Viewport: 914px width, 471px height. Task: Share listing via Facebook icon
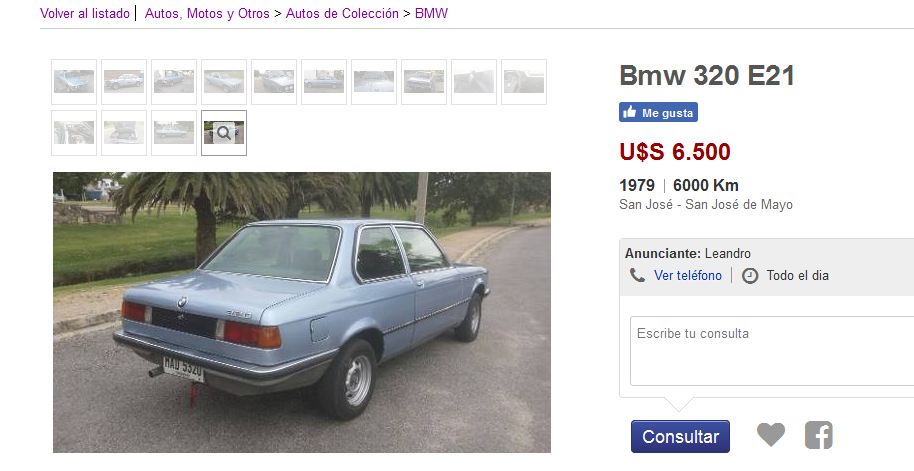click(818, 435)
